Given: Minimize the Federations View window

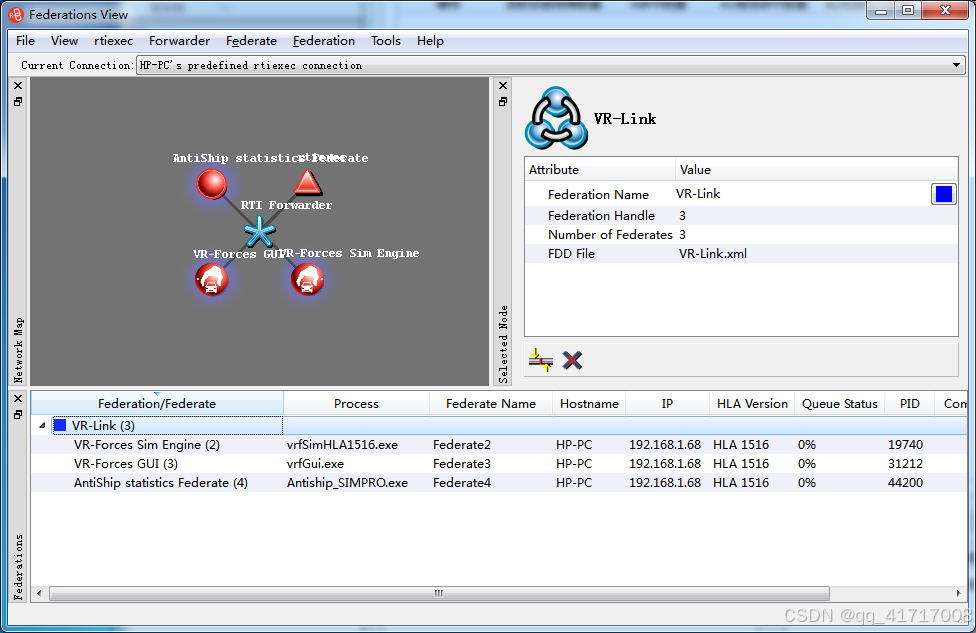Looking at the screenshot, I should (x=881, y=11).
